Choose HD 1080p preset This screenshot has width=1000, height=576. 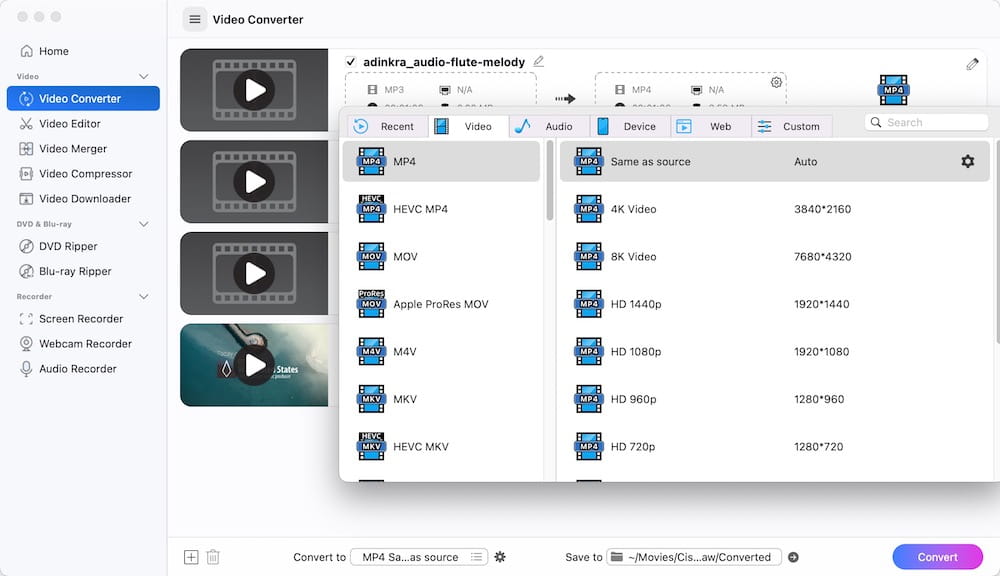coord(774,351)
